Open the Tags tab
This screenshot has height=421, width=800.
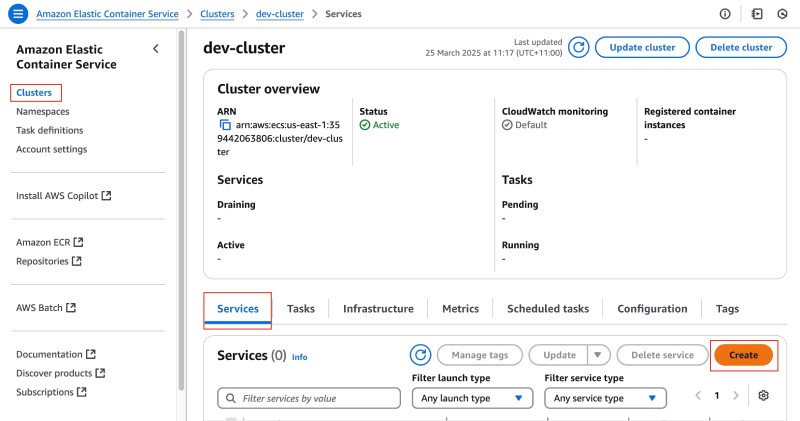pyautogui.click(x=727, y=309)
